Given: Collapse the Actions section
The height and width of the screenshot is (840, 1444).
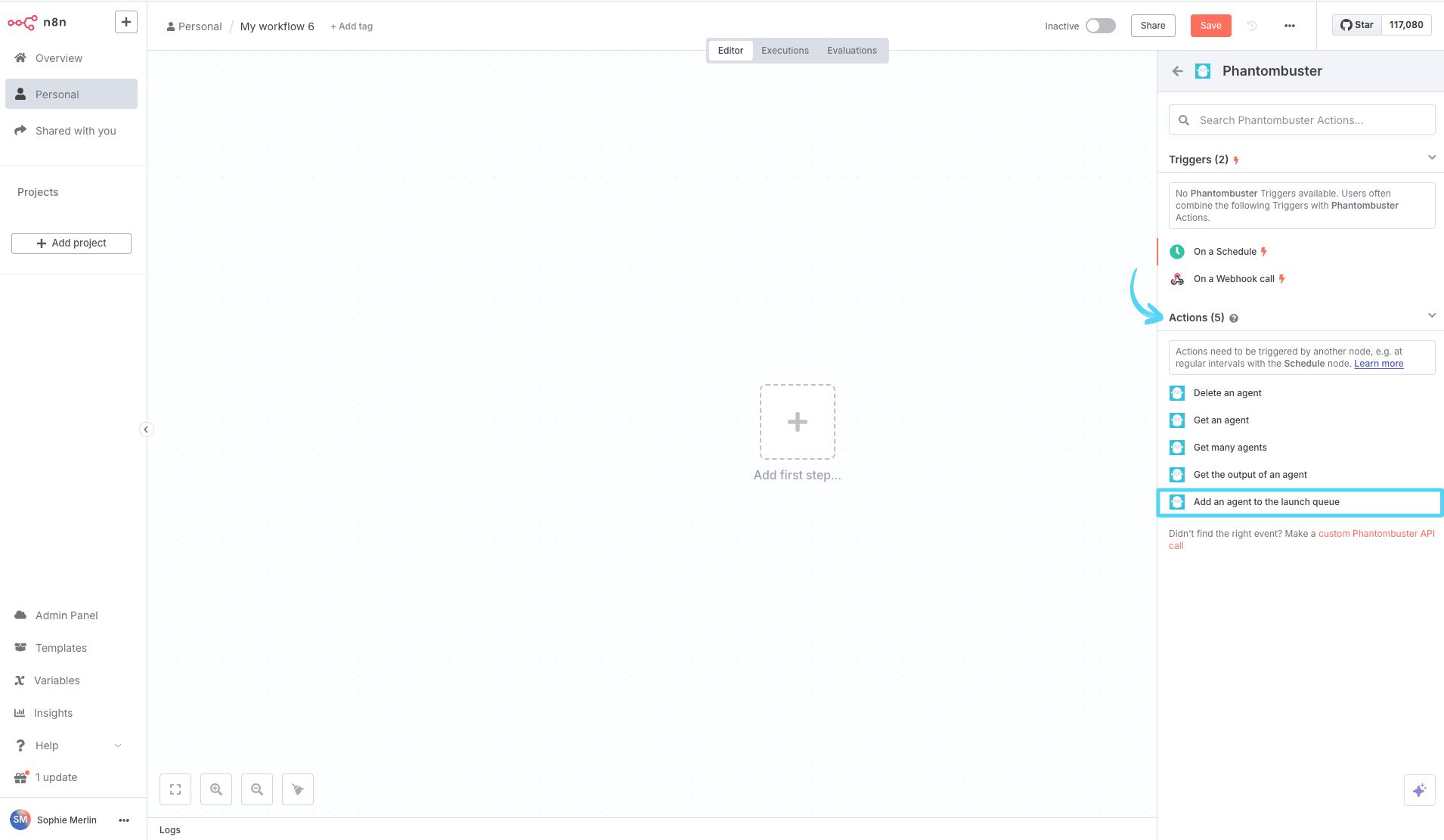Looking at the screenshot, I should click(x=1431, y=316).
